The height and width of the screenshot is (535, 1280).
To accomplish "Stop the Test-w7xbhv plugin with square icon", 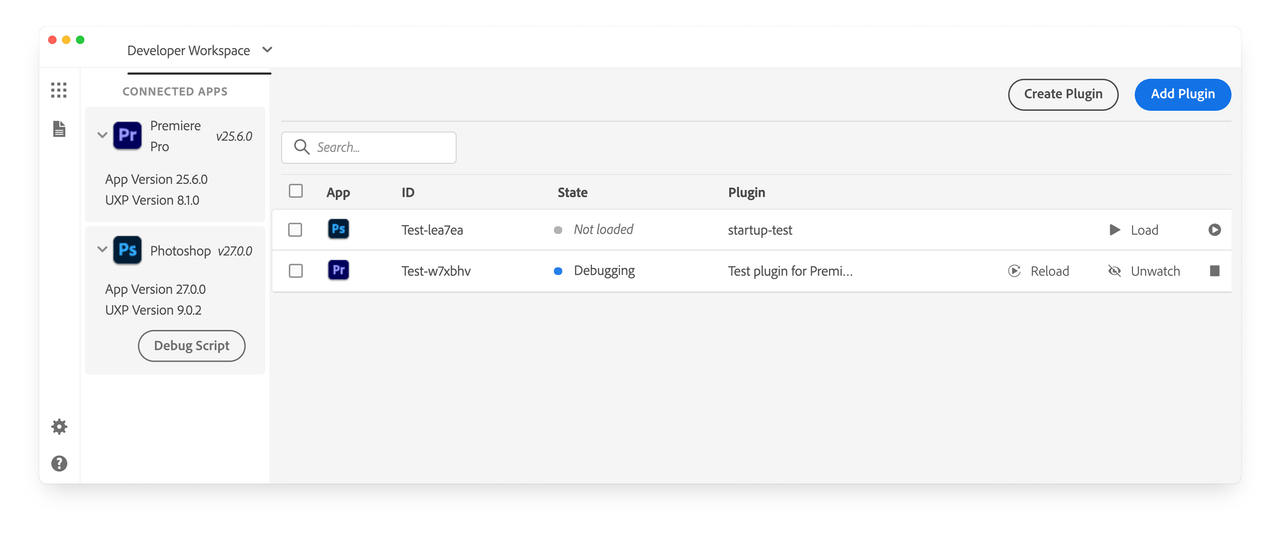I will (x=1214, y=271).
